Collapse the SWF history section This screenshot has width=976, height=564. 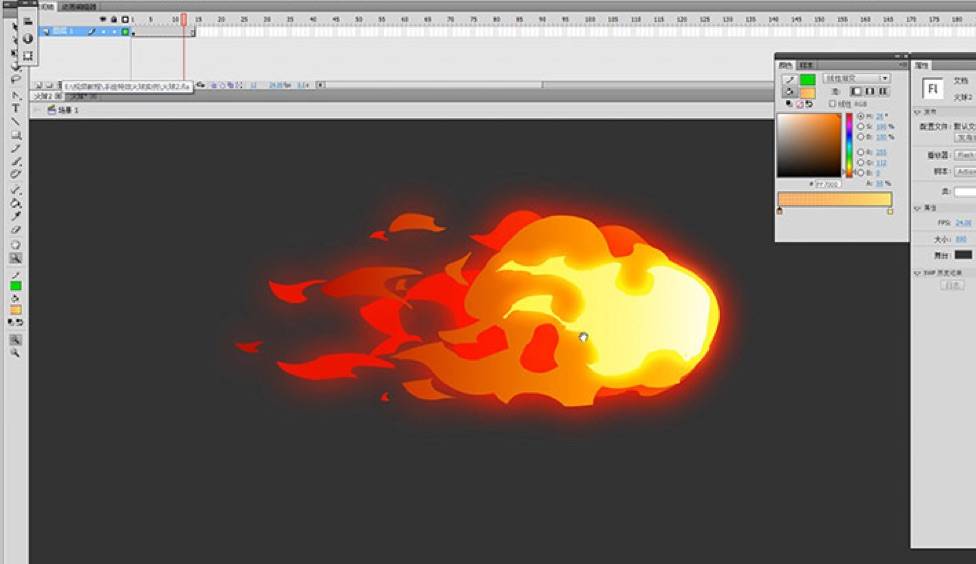click(917, 273)
